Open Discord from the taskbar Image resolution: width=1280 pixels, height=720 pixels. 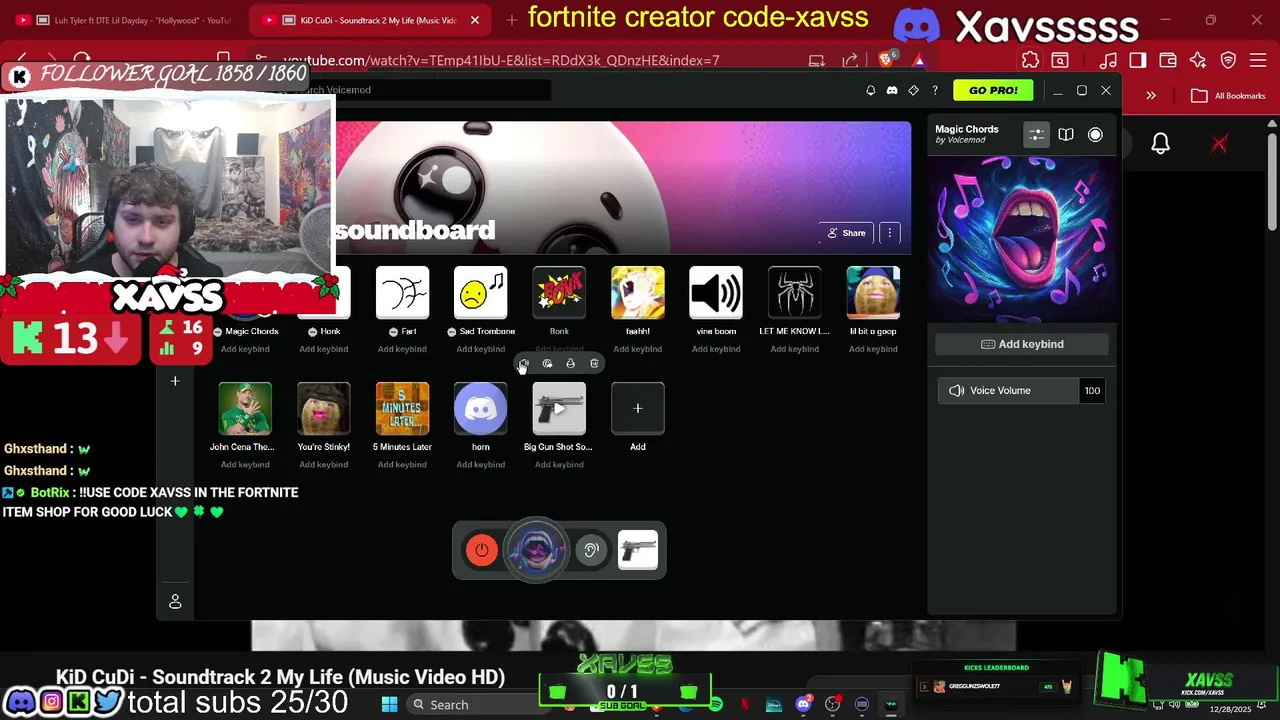tap(803, 705)
